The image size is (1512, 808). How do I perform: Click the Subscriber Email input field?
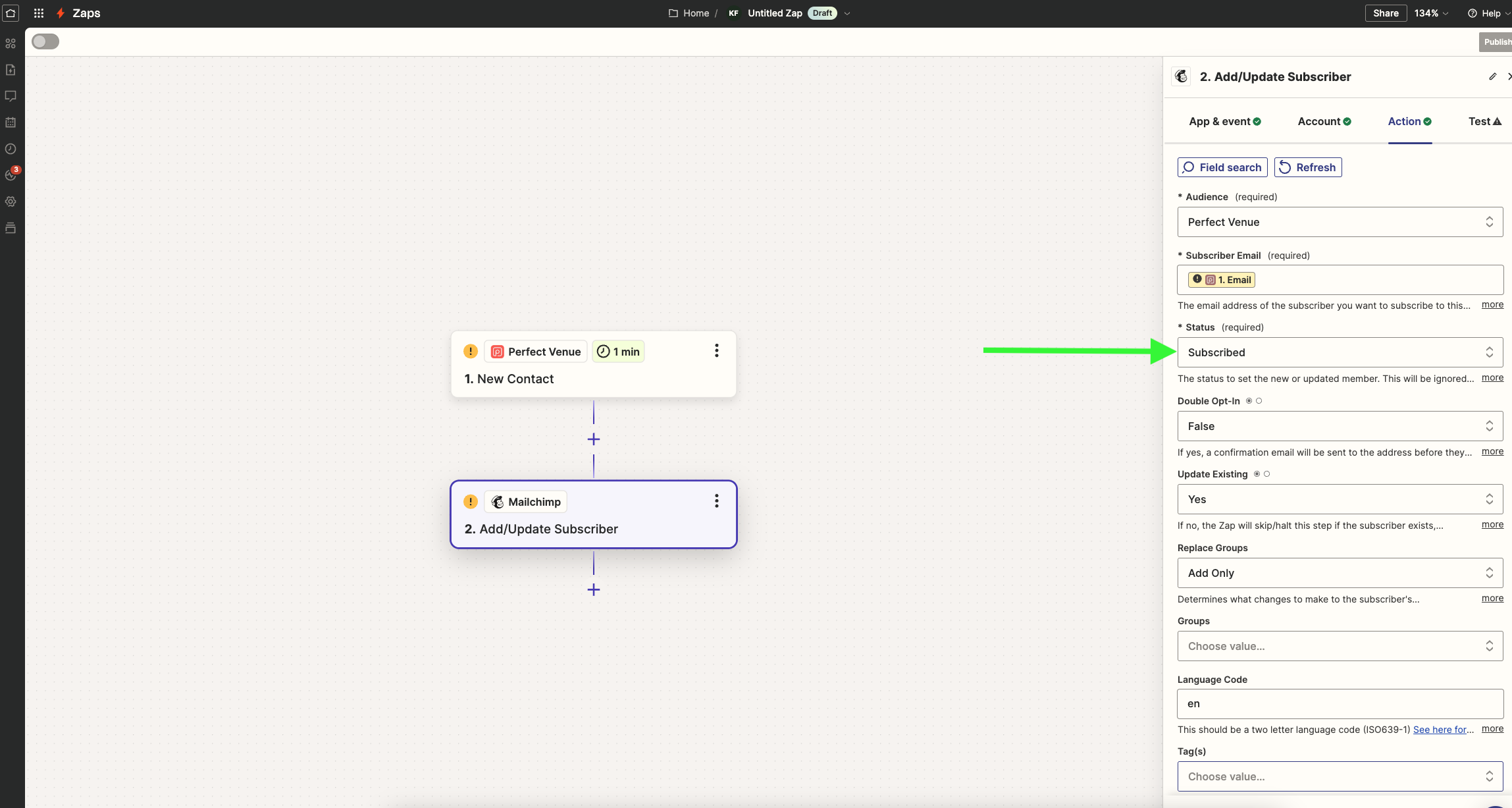click(x=1340, y=280)
